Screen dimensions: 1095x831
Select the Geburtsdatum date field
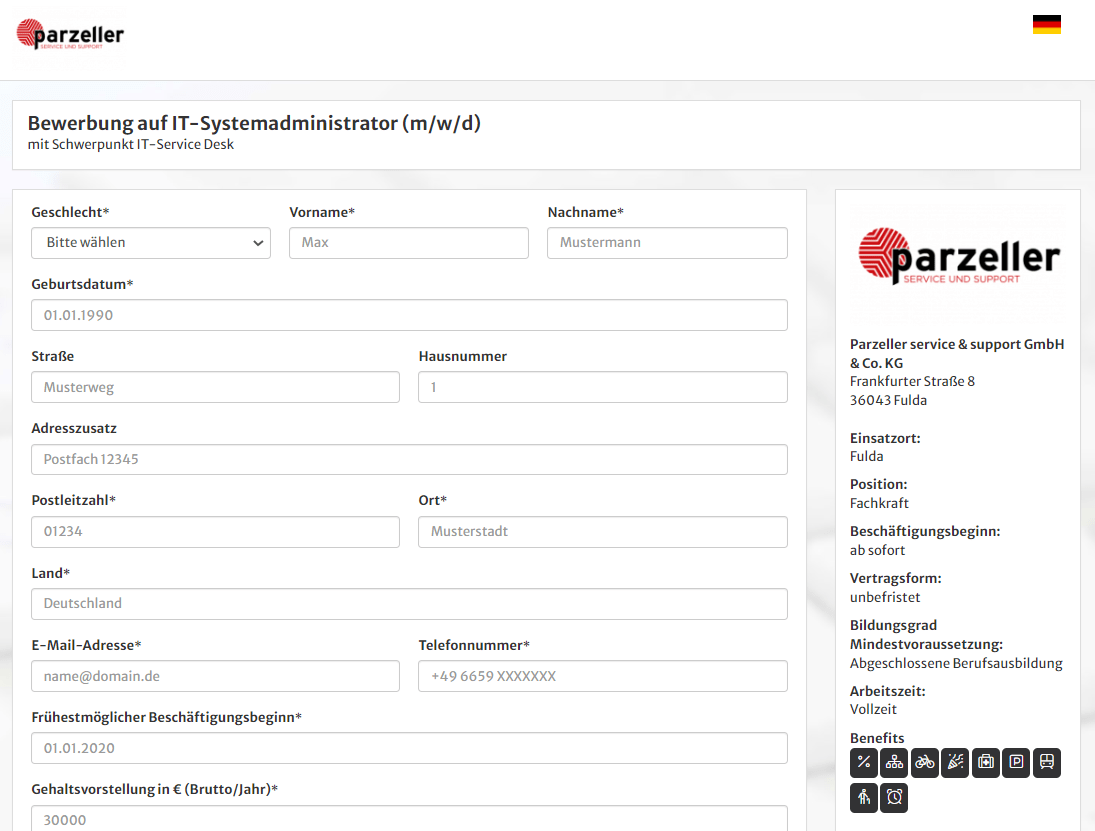pyautogui.click(x=408, y=314)
